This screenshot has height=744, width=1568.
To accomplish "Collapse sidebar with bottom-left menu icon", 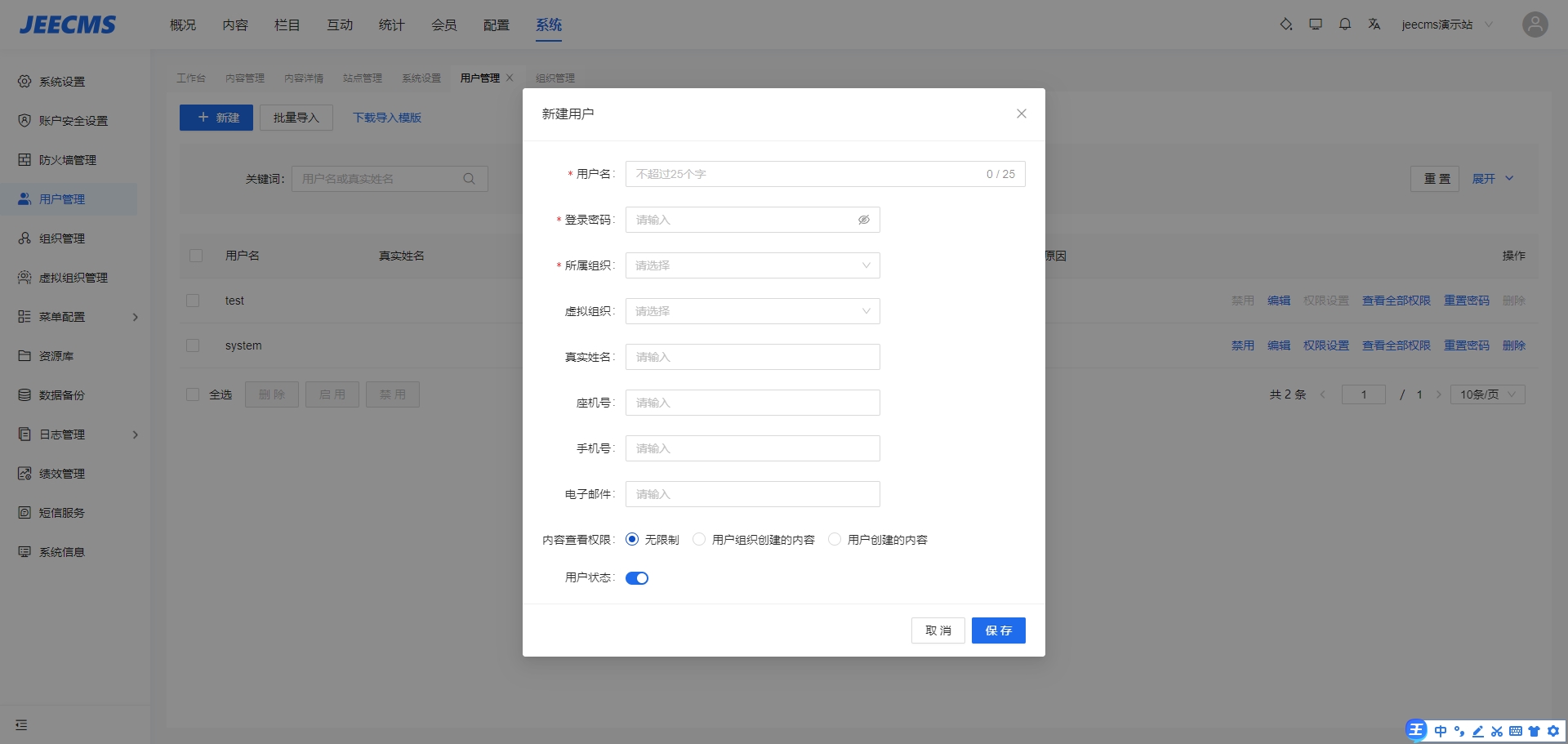I will pos(21,725).
